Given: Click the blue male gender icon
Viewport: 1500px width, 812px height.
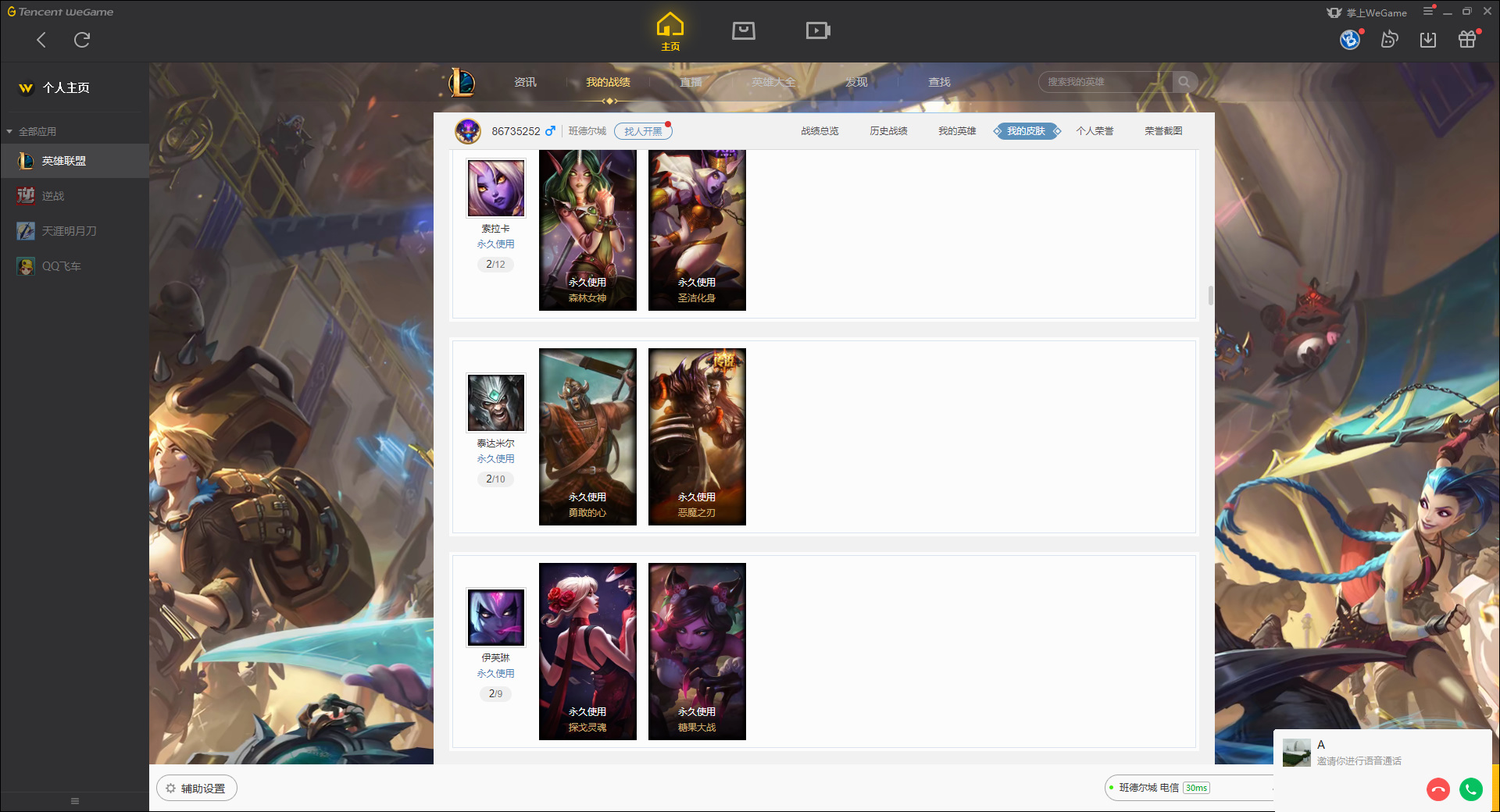Looking at the screenshot, I should 550,130.
